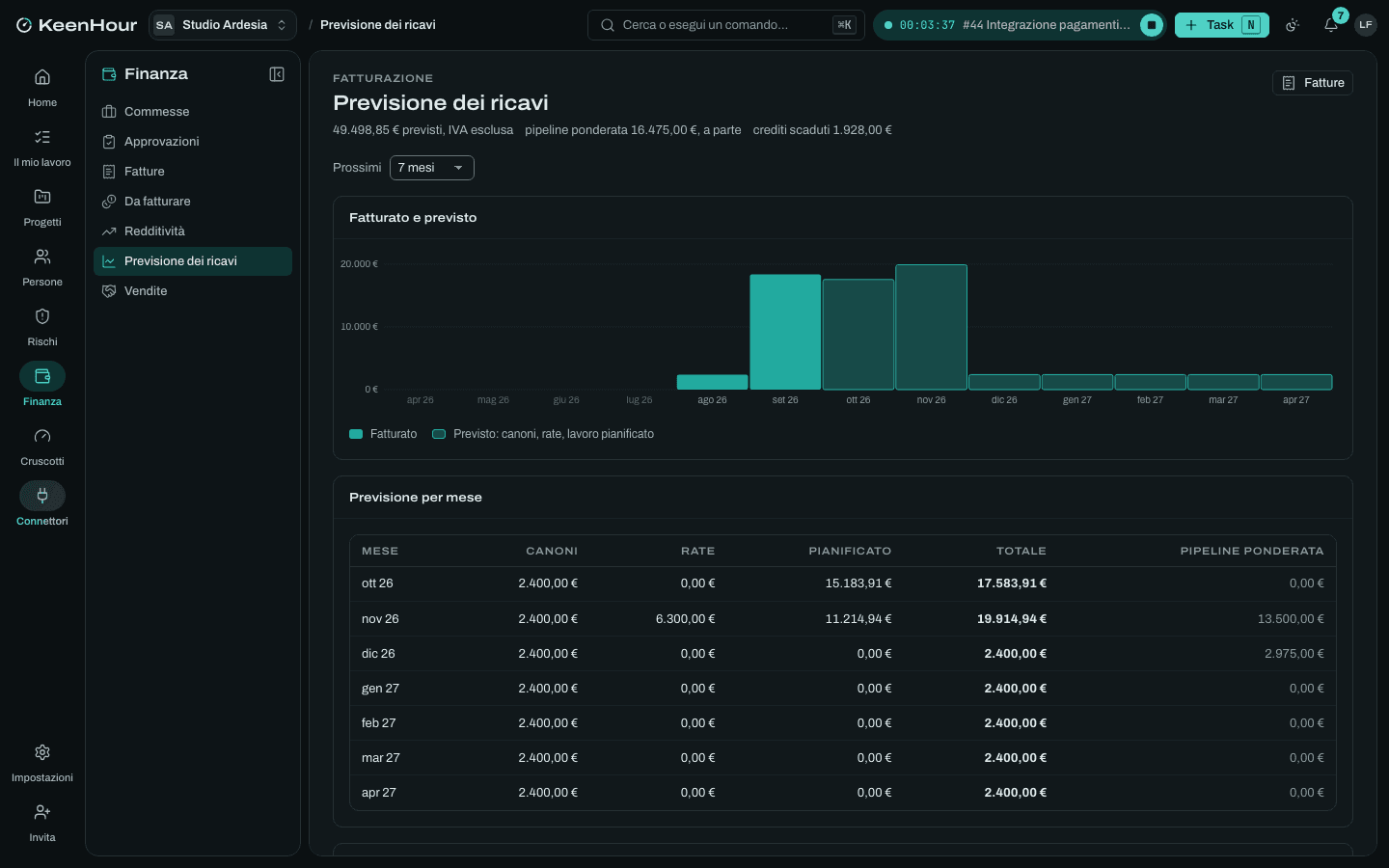The image size is (1389, 868).
Task: Toggle the theme icon beside the bell
Action: click(x=1294, y=25)
